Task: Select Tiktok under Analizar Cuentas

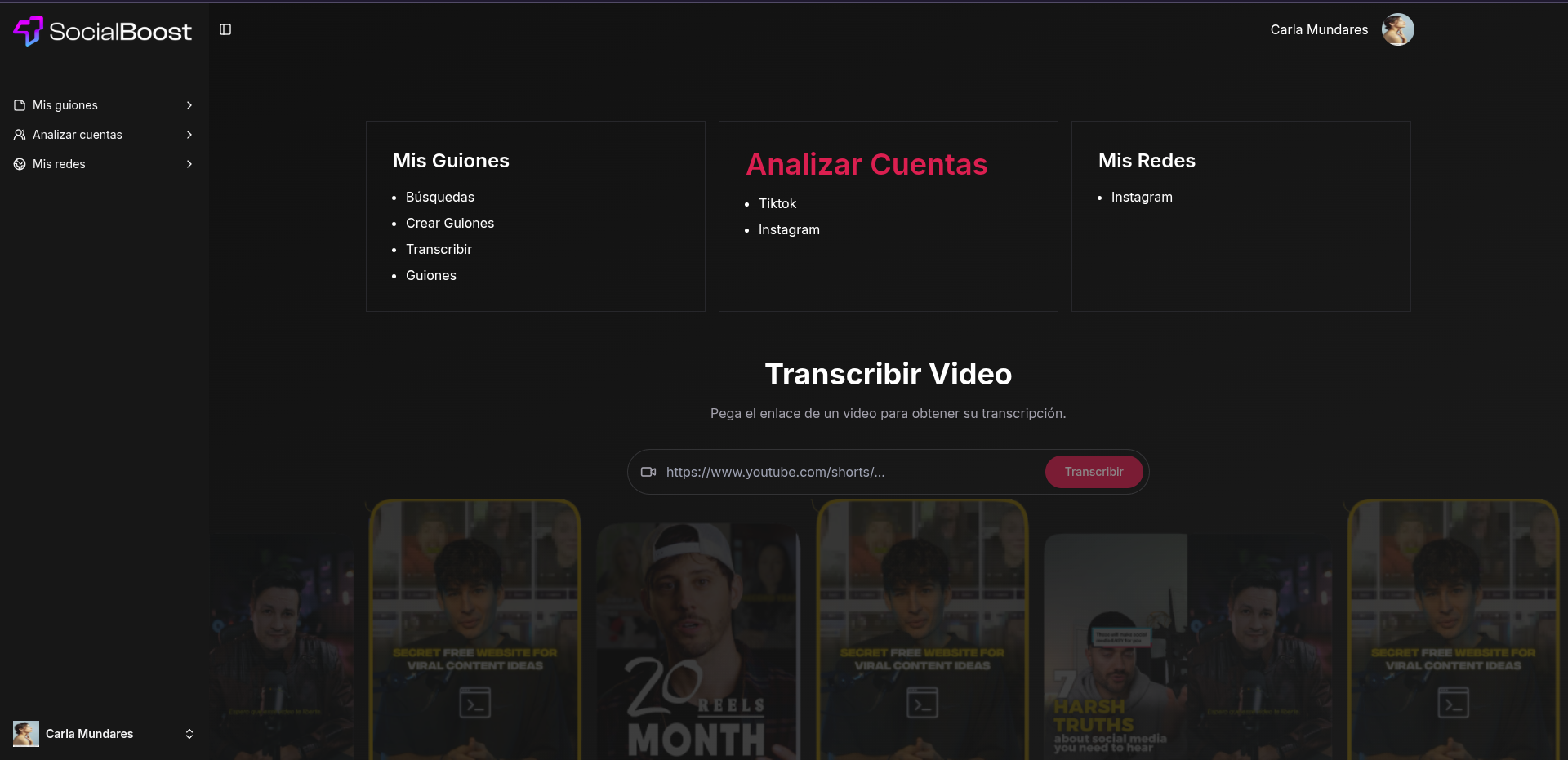Action: point(777,203)
